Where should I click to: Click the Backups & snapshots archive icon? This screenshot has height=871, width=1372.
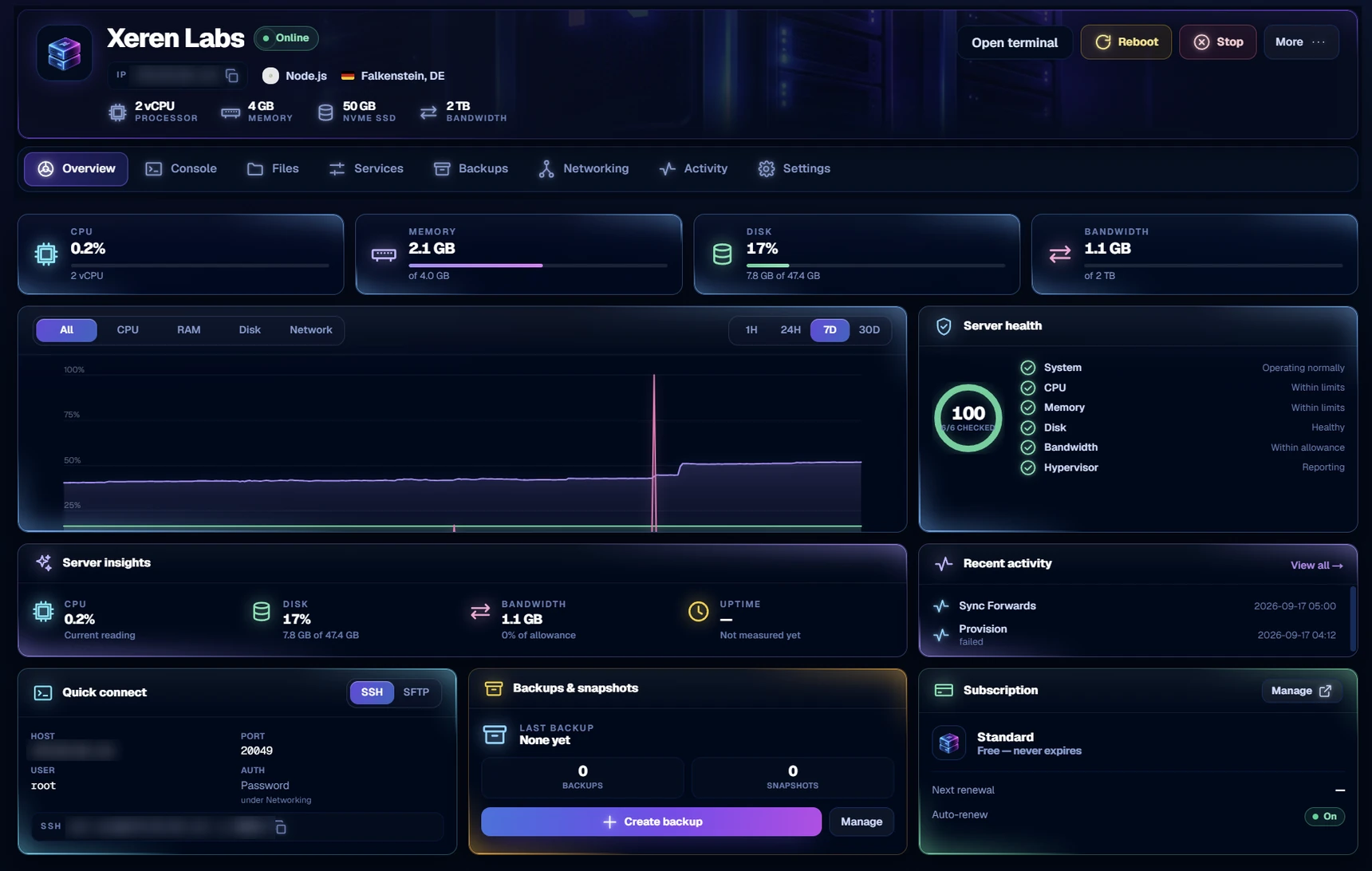click(494, 688)
